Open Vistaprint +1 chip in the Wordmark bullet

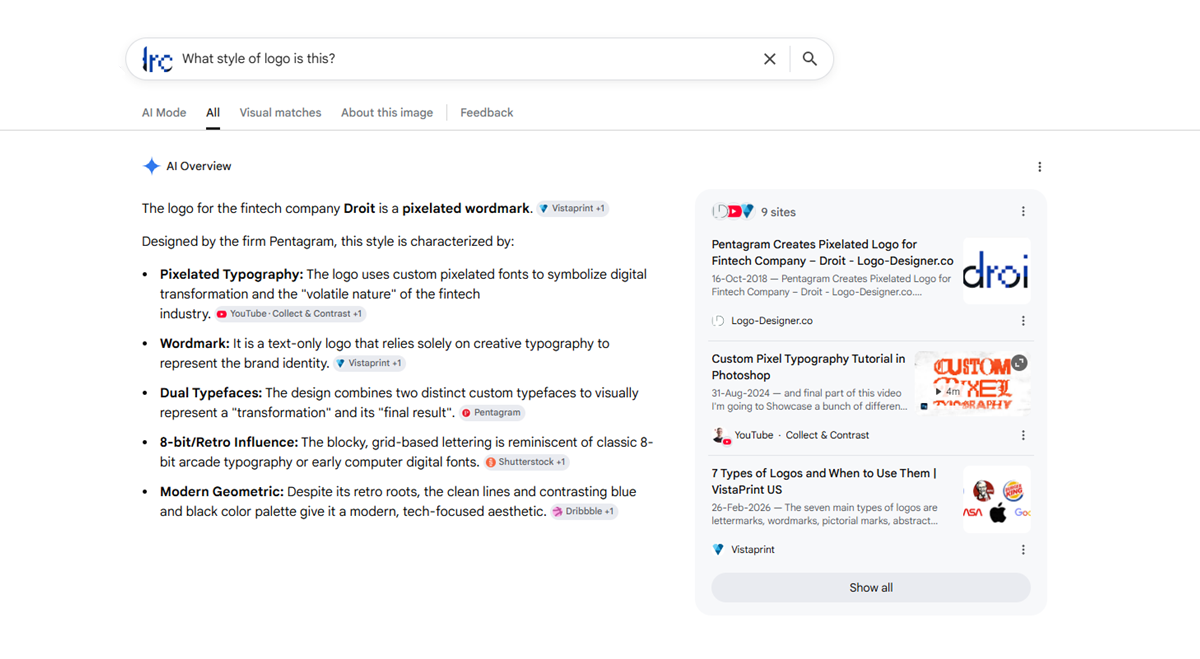click(369, 364)
